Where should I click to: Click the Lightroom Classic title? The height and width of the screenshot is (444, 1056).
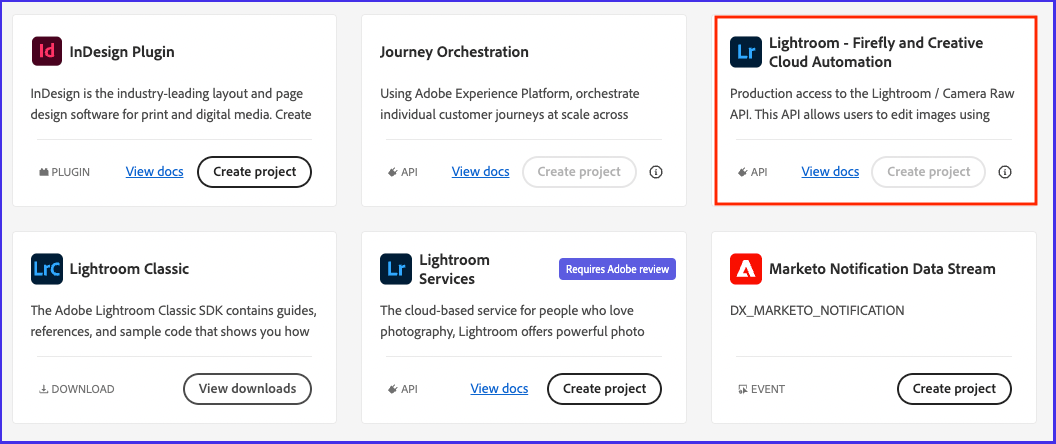[129, 269]
